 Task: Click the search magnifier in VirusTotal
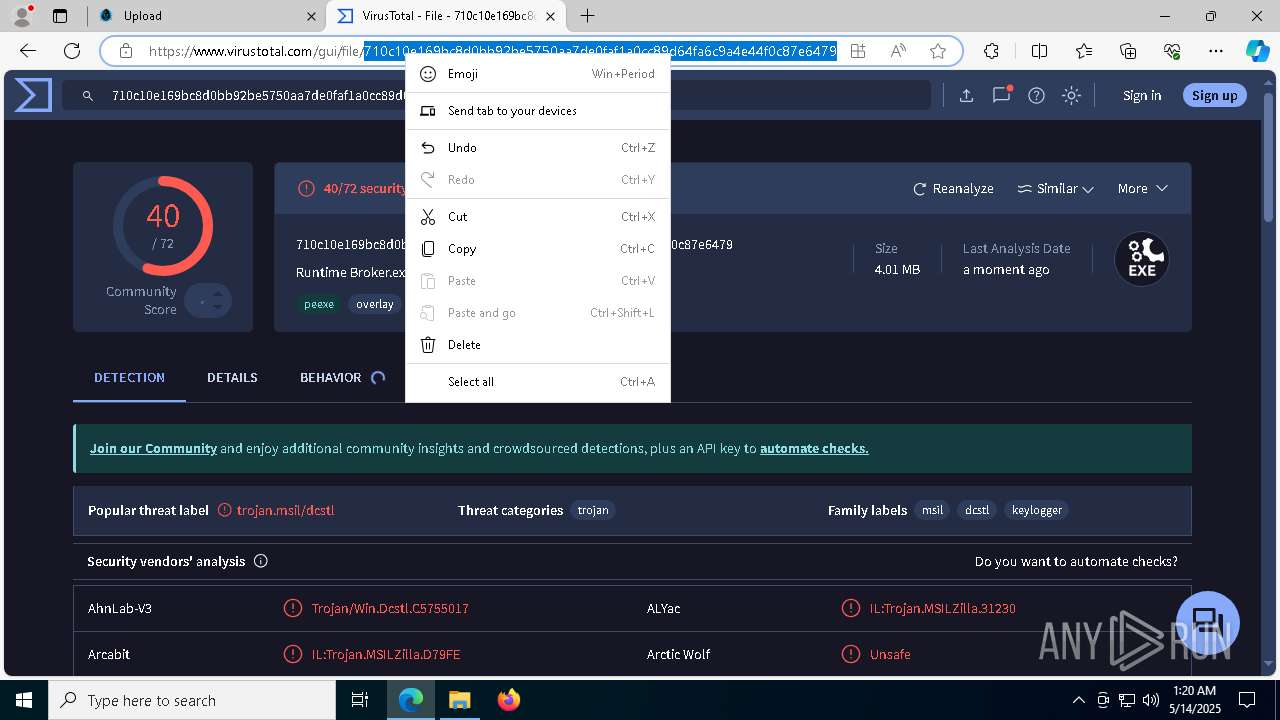(88, 96)
